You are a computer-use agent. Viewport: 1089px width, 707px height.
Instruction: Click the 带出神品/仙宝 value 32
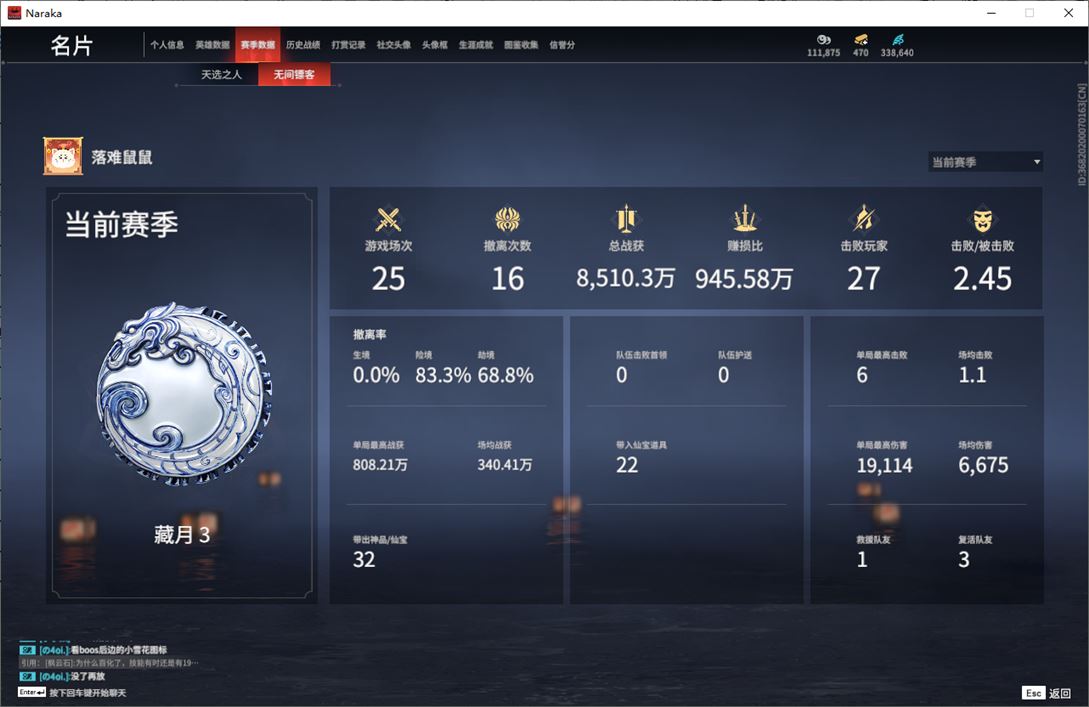point(364,560)
